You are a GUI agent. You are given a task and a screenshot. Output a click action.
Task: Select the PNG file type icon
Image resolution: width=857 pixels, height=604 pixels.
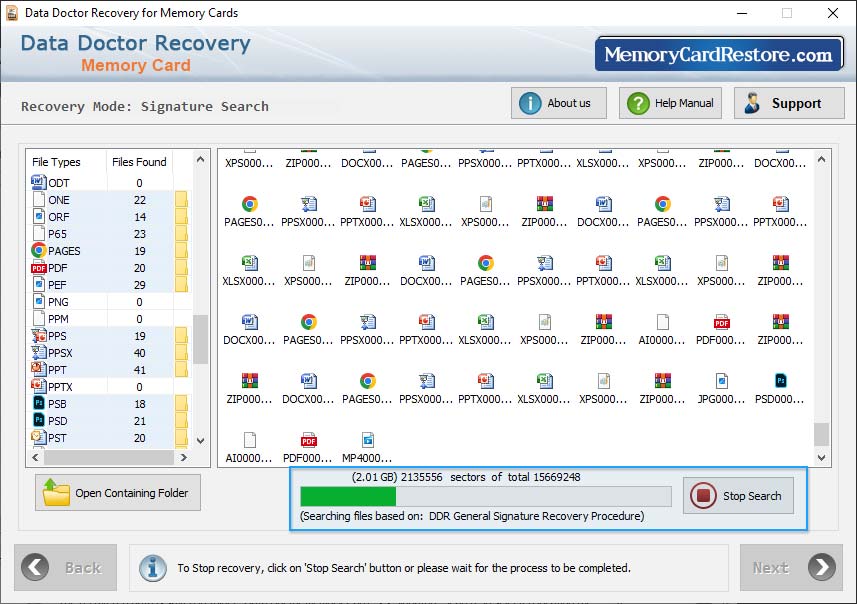click(38, 301)
